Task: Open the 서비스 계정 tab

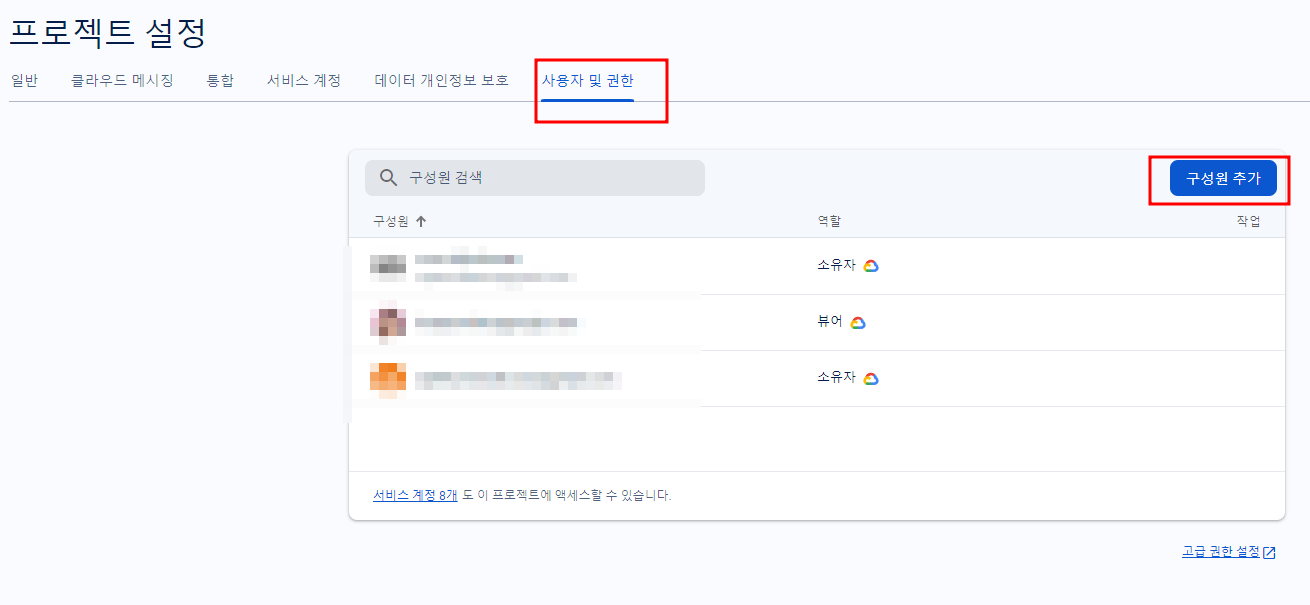Action: click(303, 81)
